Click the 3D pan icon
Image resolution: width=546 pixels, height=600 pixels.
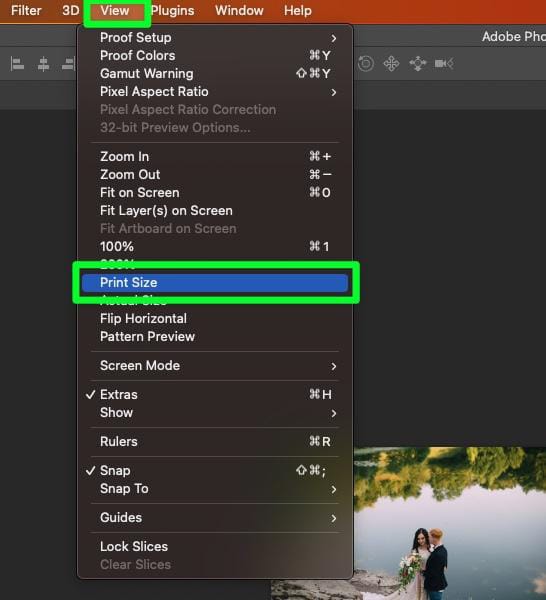click(x=391, y=64)
